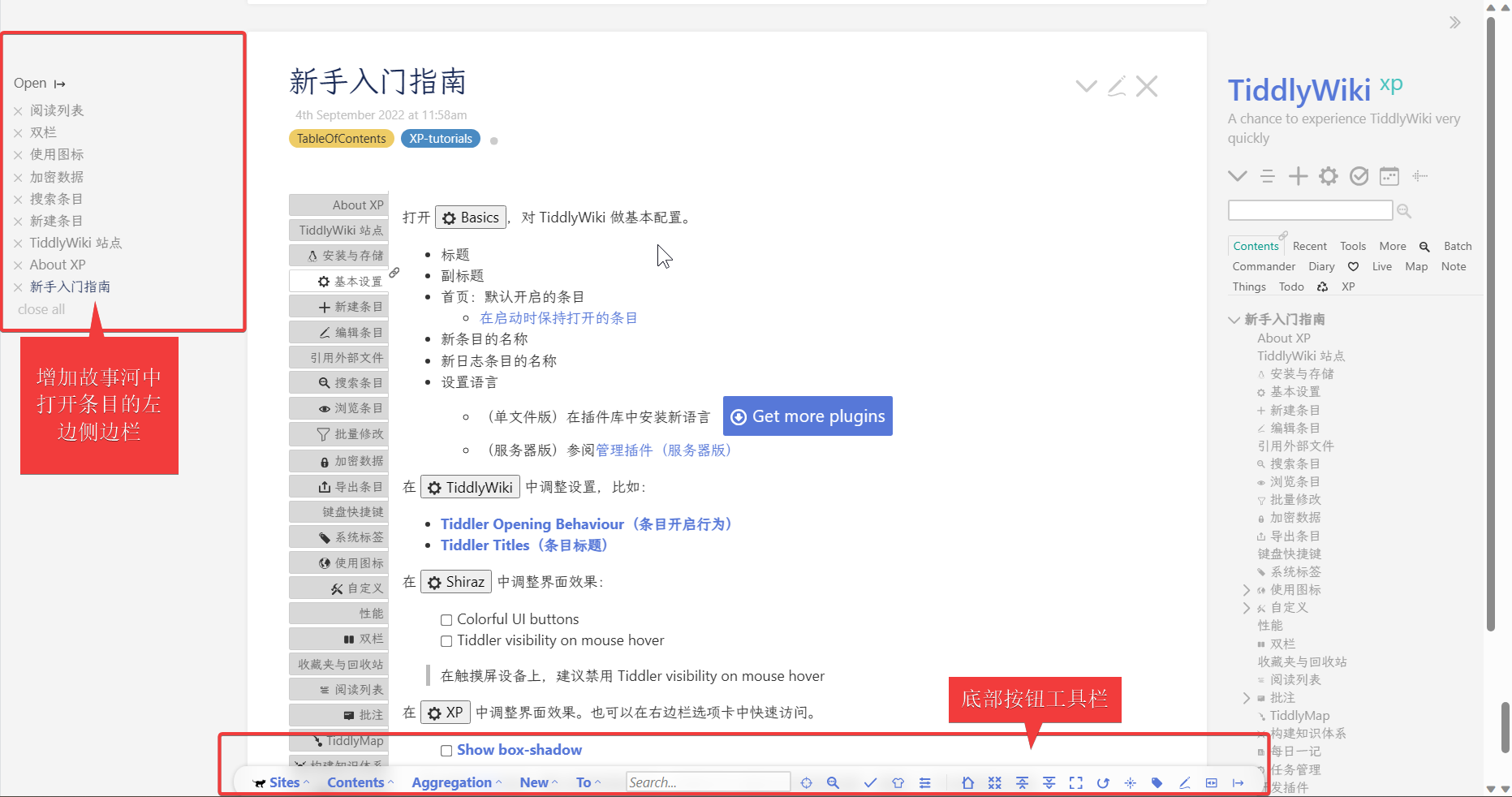
Task: Click unfold-all tiddlers icon in bottom toolbar
Action: click(x=1049, y=782)
